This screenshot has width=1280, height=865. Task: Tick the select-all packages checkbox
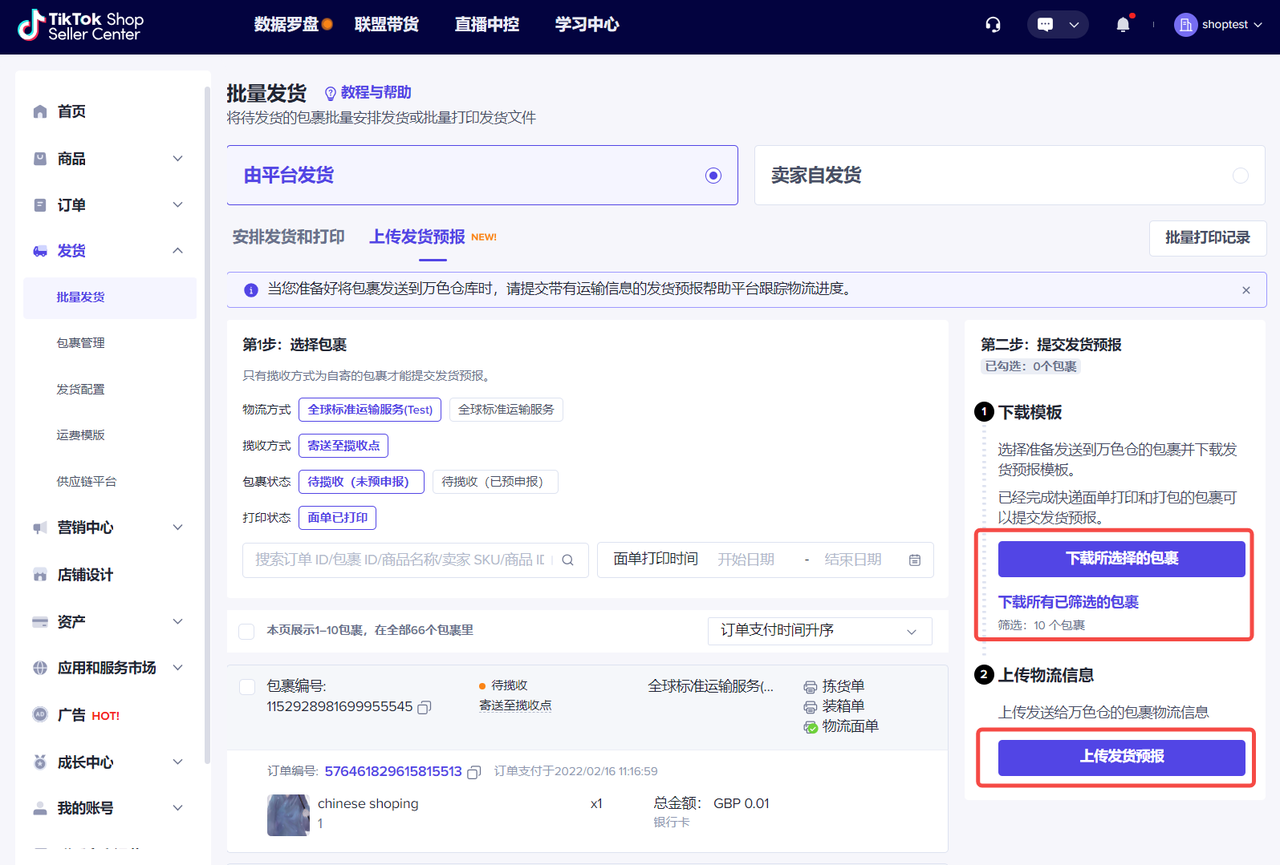246,631
